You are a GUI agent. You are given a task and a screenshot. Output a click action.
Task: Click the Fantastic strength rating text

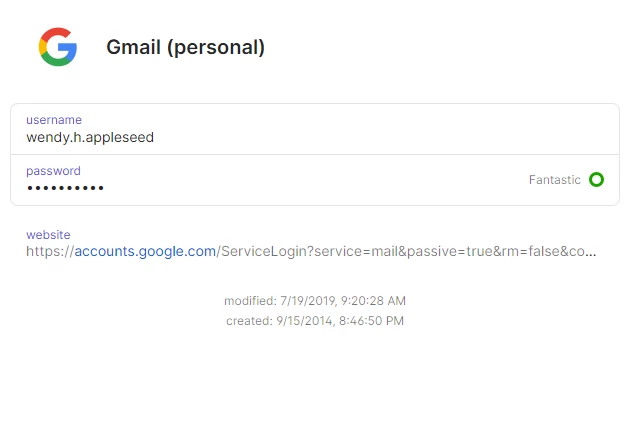pos(555,180)
